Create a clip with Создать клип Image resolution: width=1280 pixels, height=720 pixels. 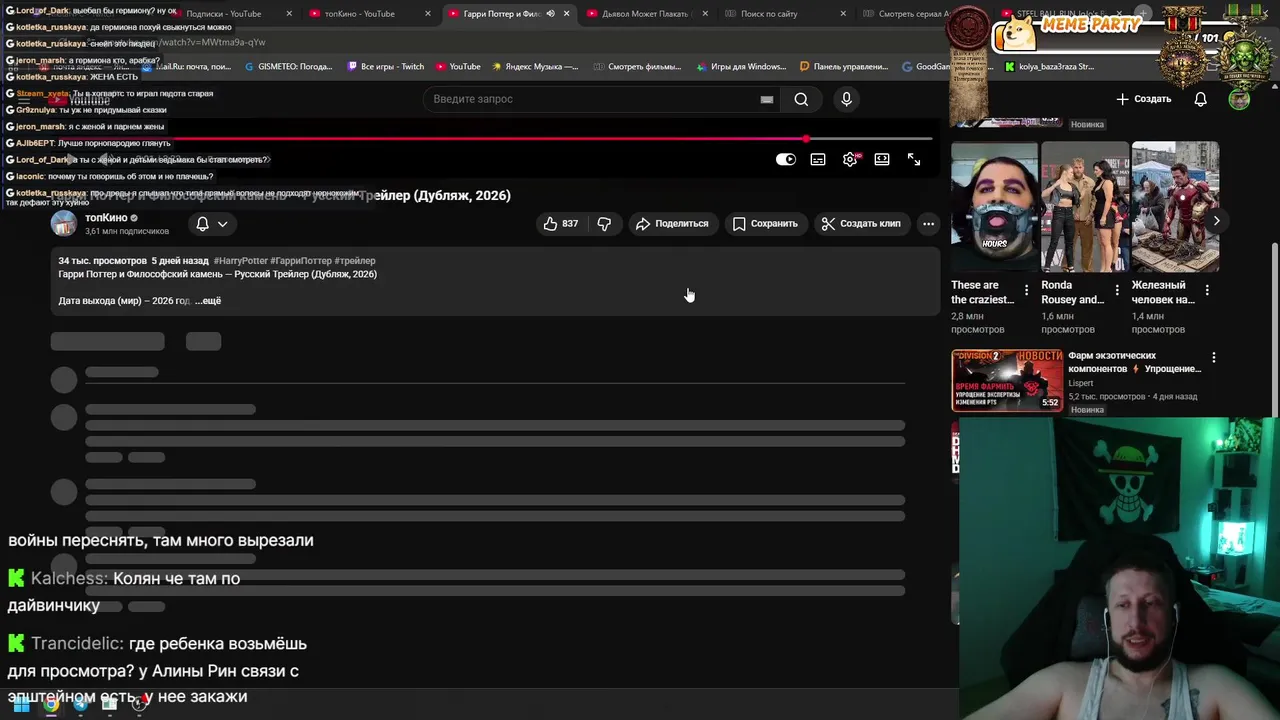point(861,224)
